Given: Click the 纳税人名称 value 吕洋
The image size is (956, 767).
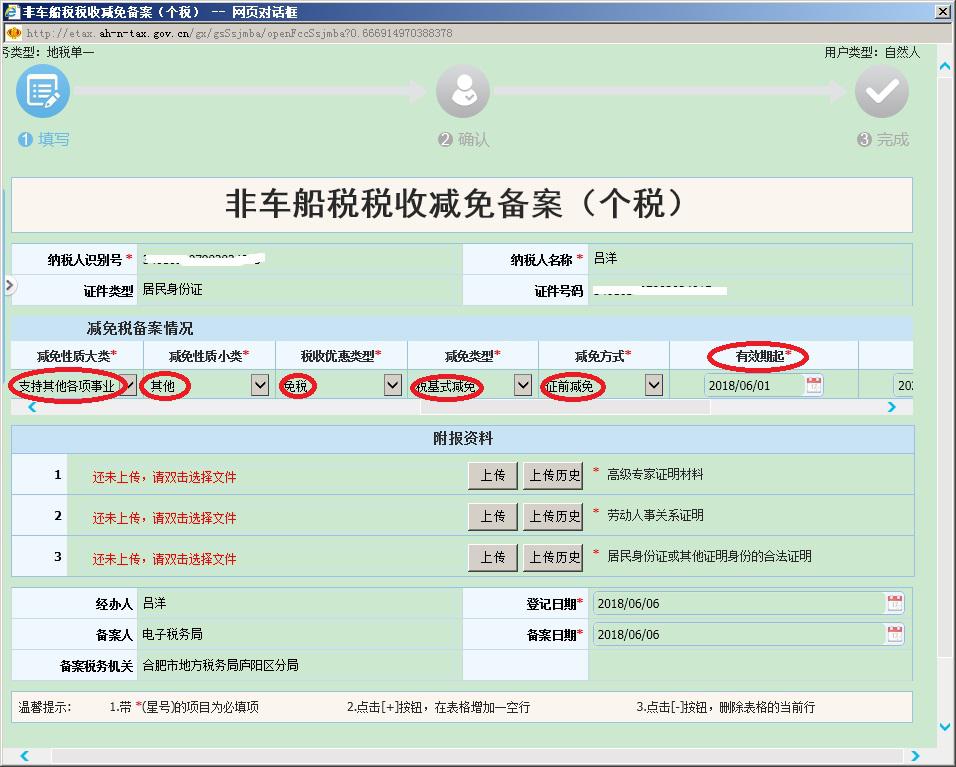Looking at the screenshot, I should point(605,259).
